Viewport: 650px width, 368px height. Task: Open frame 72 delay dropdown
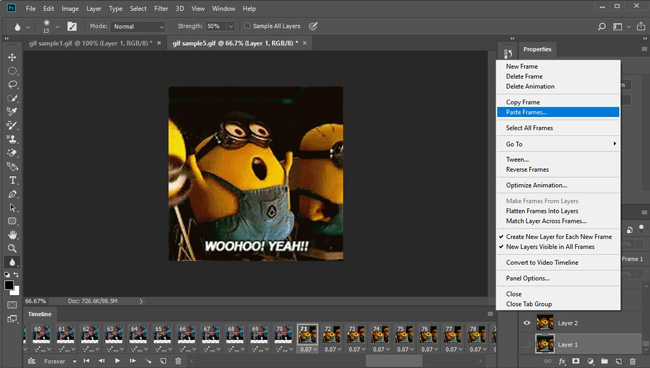tap(340, 349)
